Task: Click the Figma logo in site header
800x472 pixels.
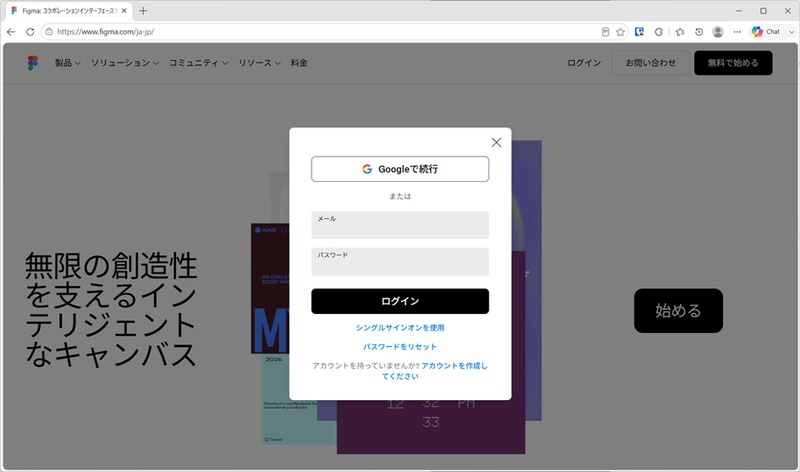Action: tap(33, 63)
